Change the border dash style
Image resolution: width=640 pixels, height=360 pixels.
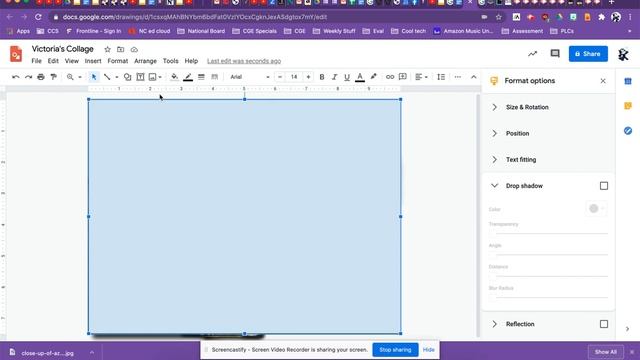214,77
